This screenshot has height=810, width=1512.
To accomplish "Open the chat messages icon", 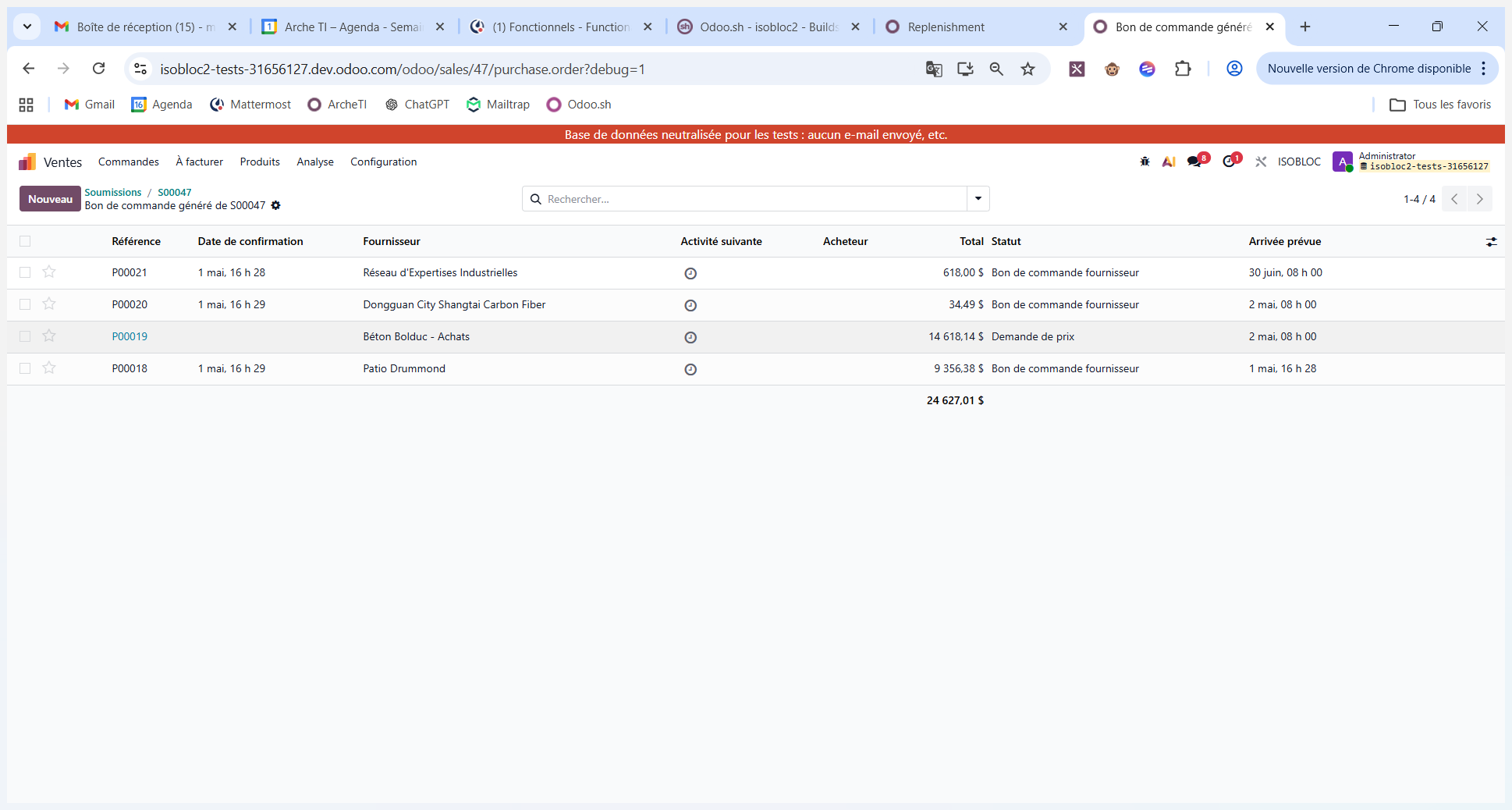I will [x=1196, y=162].
